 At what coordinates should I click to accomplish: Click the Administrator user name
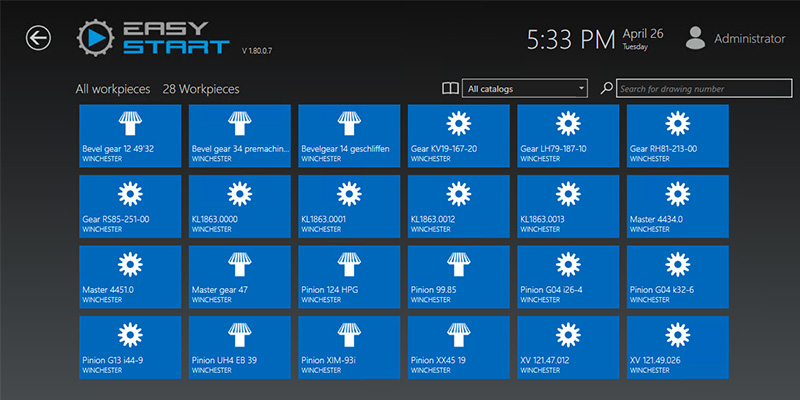(749, 39)
